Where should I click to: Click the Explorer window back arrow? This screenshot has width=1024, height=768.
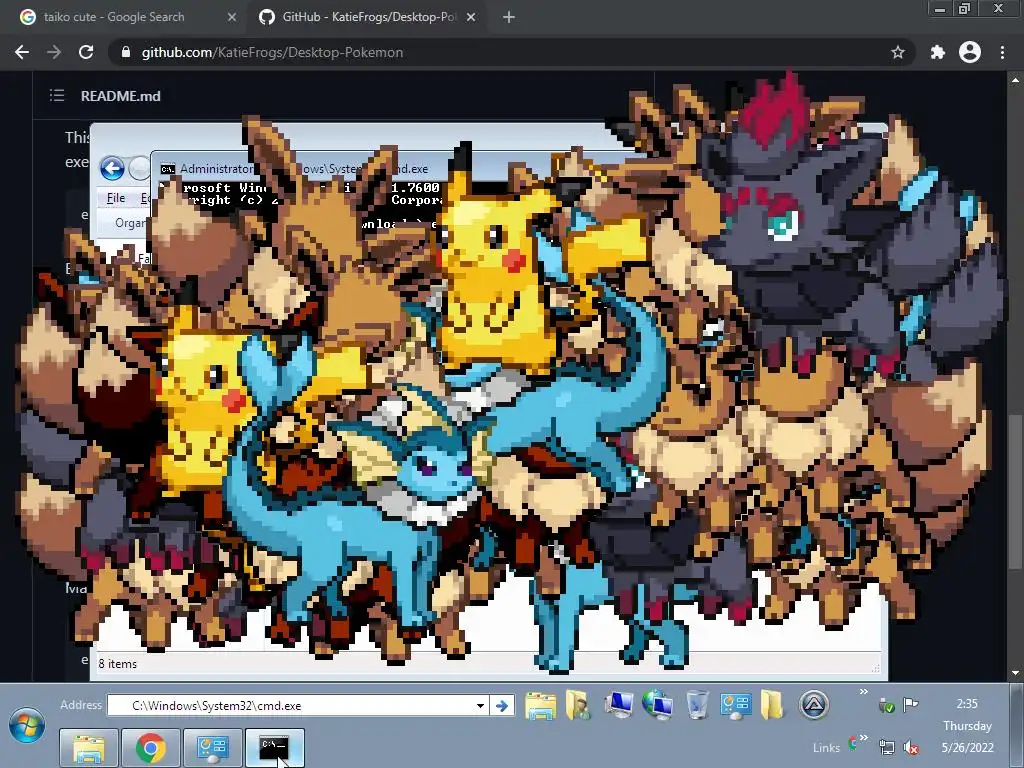(112, 168)
